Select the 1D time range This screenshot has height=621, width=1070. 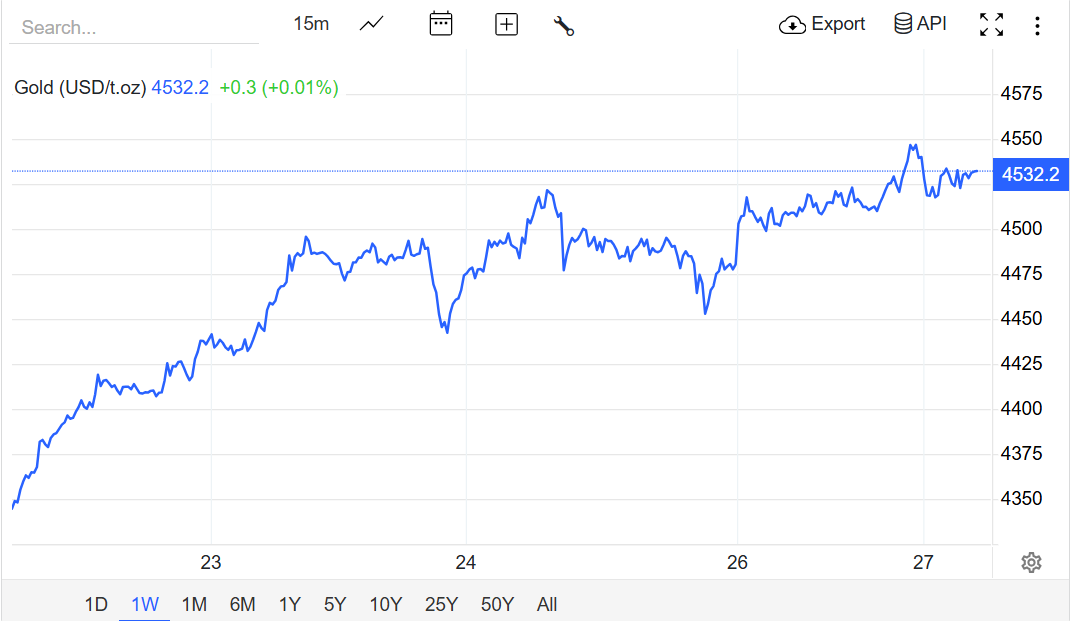click(96, 604)
